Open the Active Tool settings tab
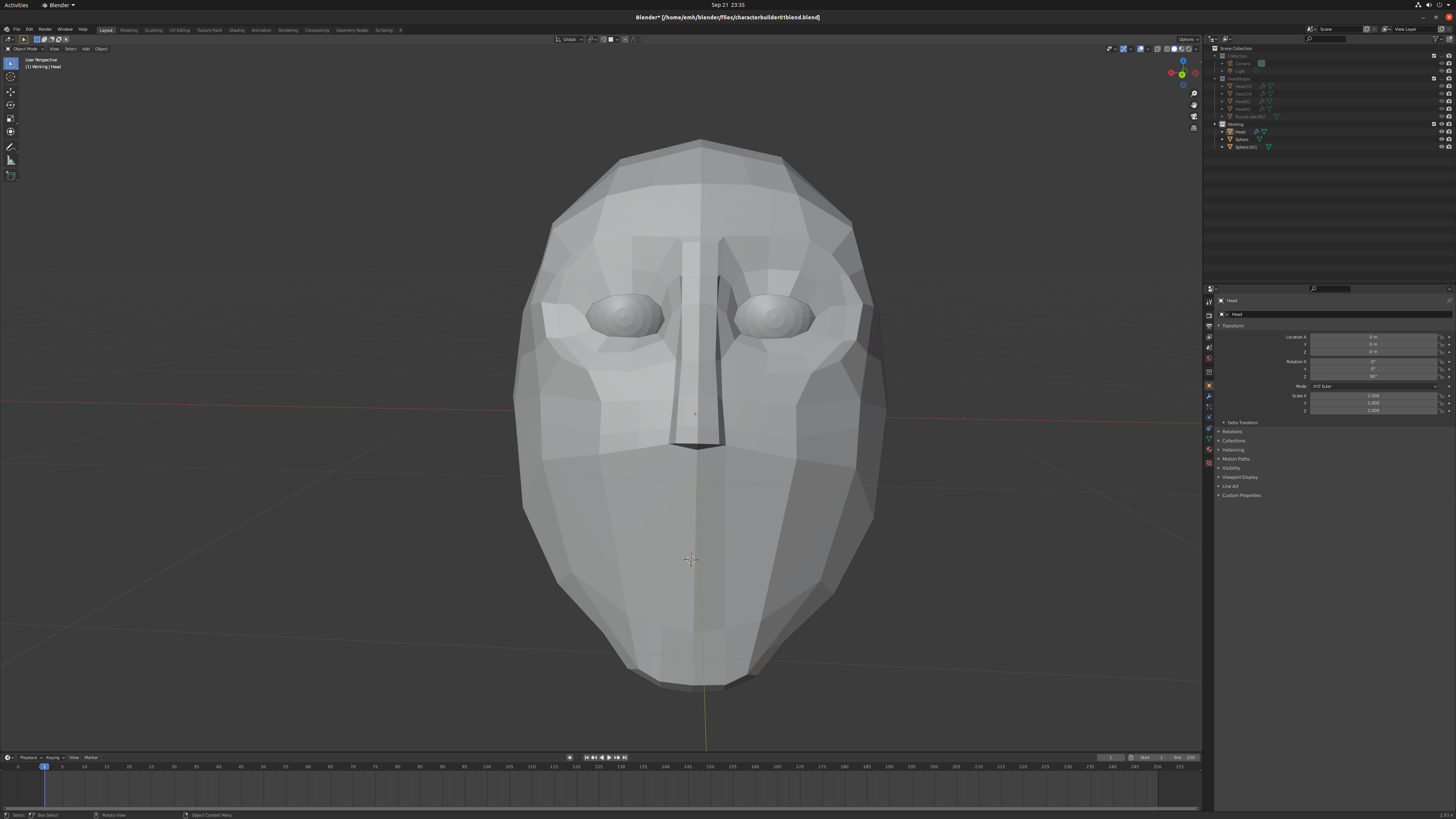The width and height of the screenshot is (1456, 819). (1209, 303)
